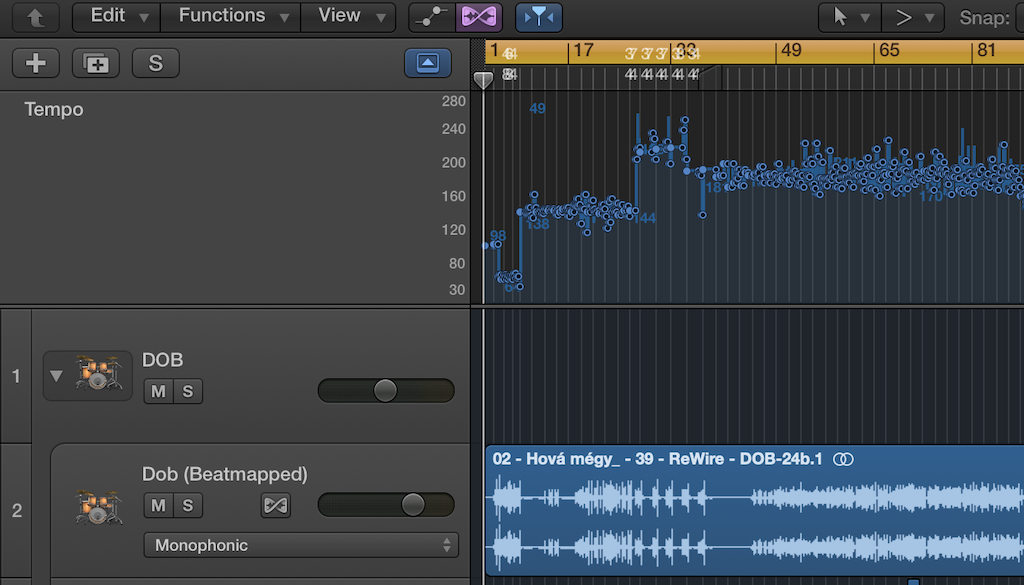Image resolution: width=1024 pixels, height=585 pixels.
Task: Toggle the Show Automation icon
Action: [x=431, y=17]
